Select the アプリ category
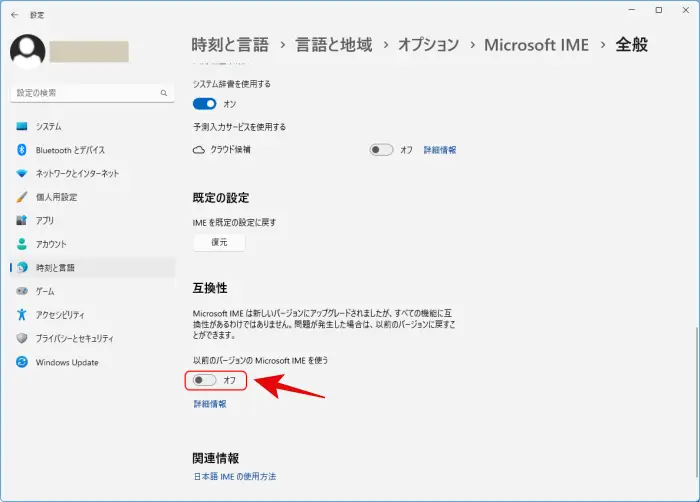The image size is (700, 502). 92,220
